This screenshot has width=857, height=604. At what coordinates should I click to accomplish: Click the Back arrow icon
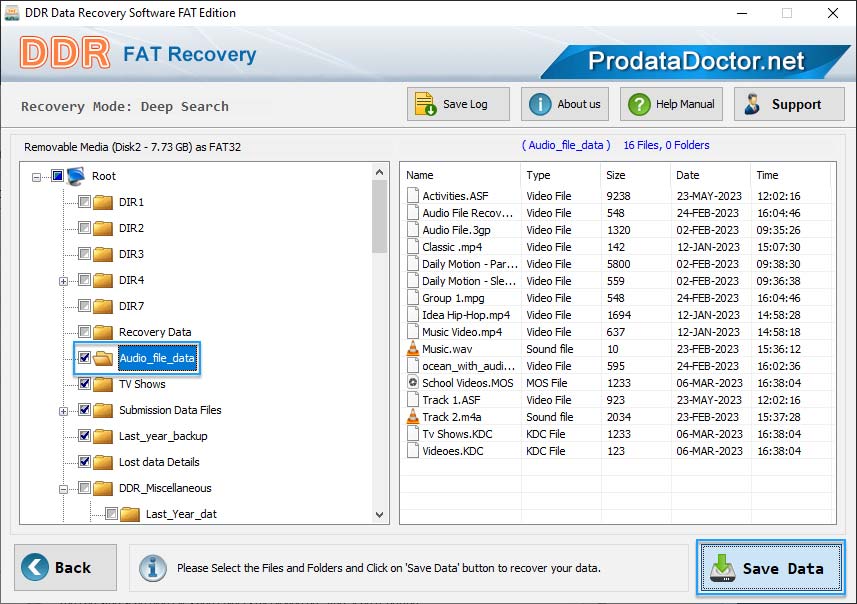[x=35, y=567]
